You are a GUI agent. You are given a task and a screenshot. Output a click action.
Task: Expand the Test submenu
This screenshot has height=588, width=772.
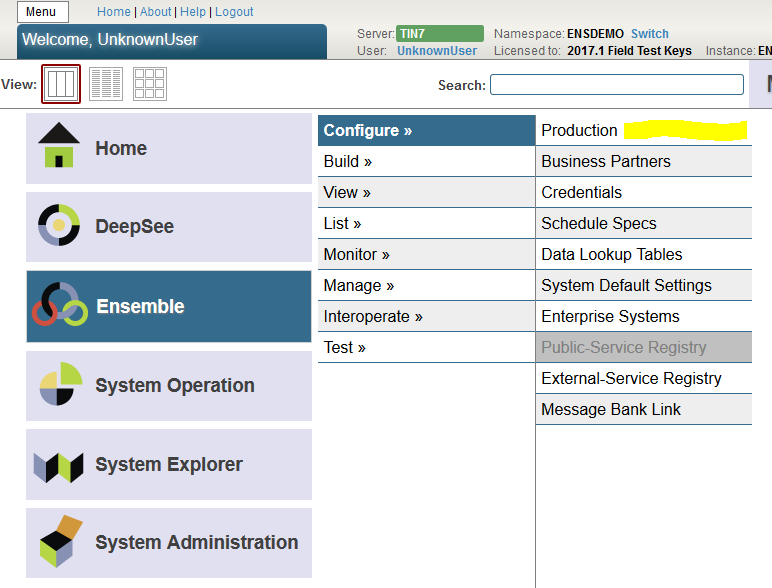coord(426,348)
